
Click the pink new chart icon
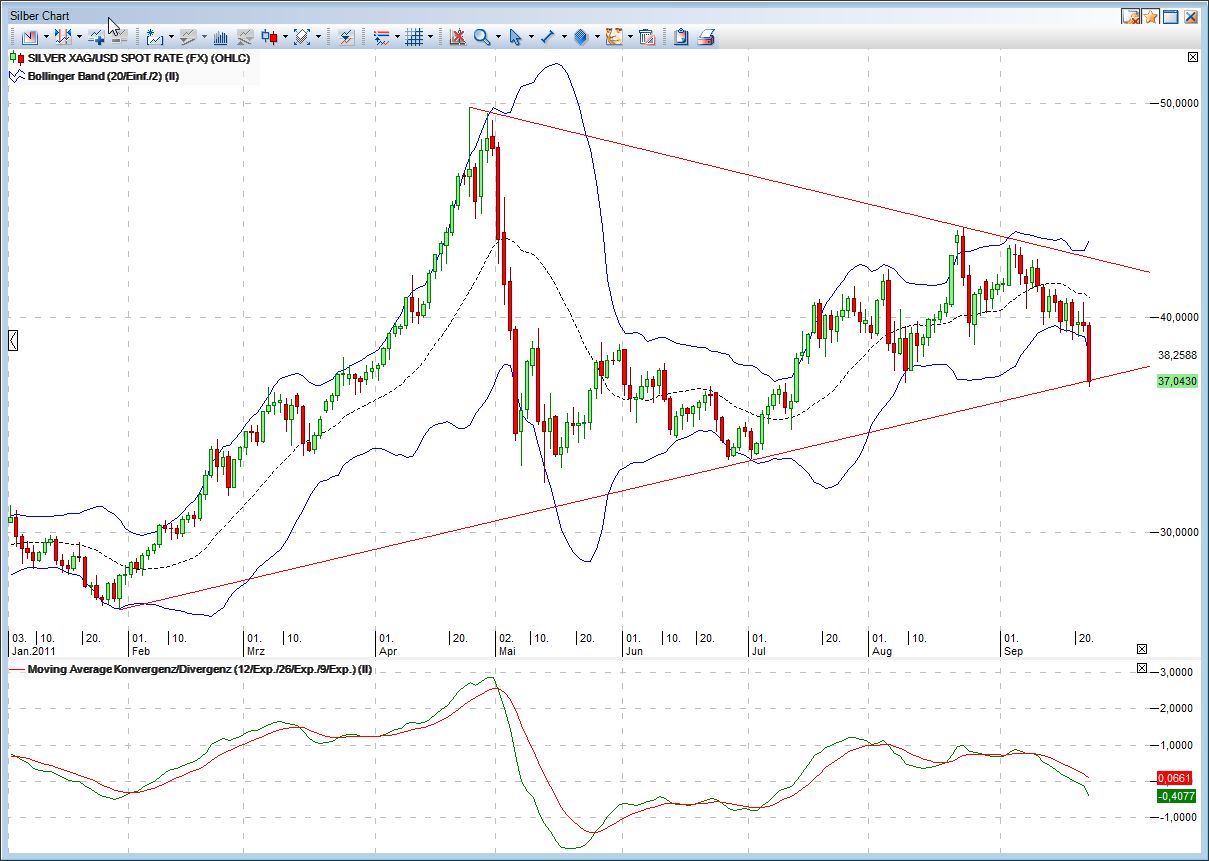[x=29, y=37]
